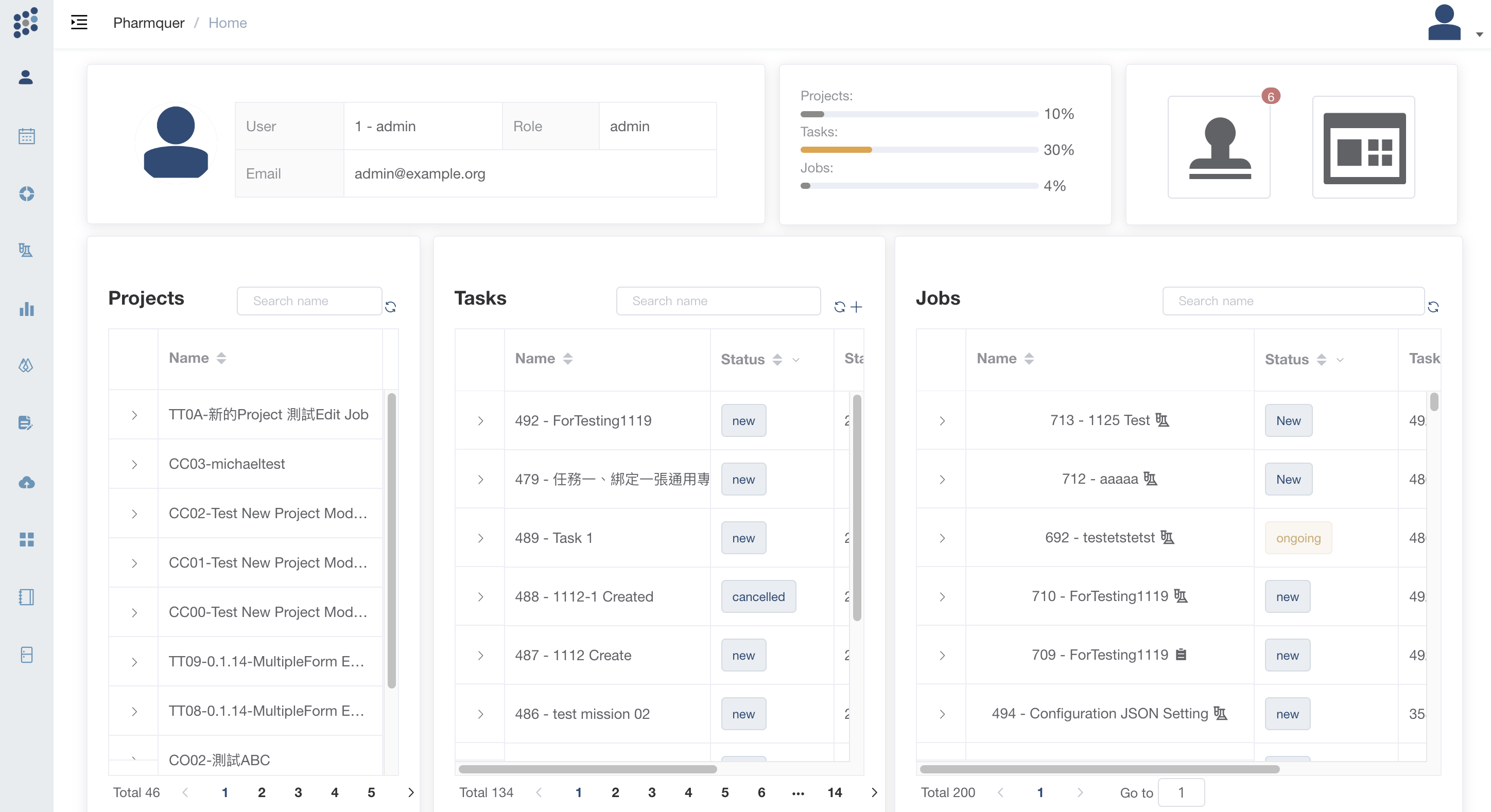The image size is (1491, 812).
Task: Expand task 492 - ForTesting1119 row
Action: pos(480,421)
